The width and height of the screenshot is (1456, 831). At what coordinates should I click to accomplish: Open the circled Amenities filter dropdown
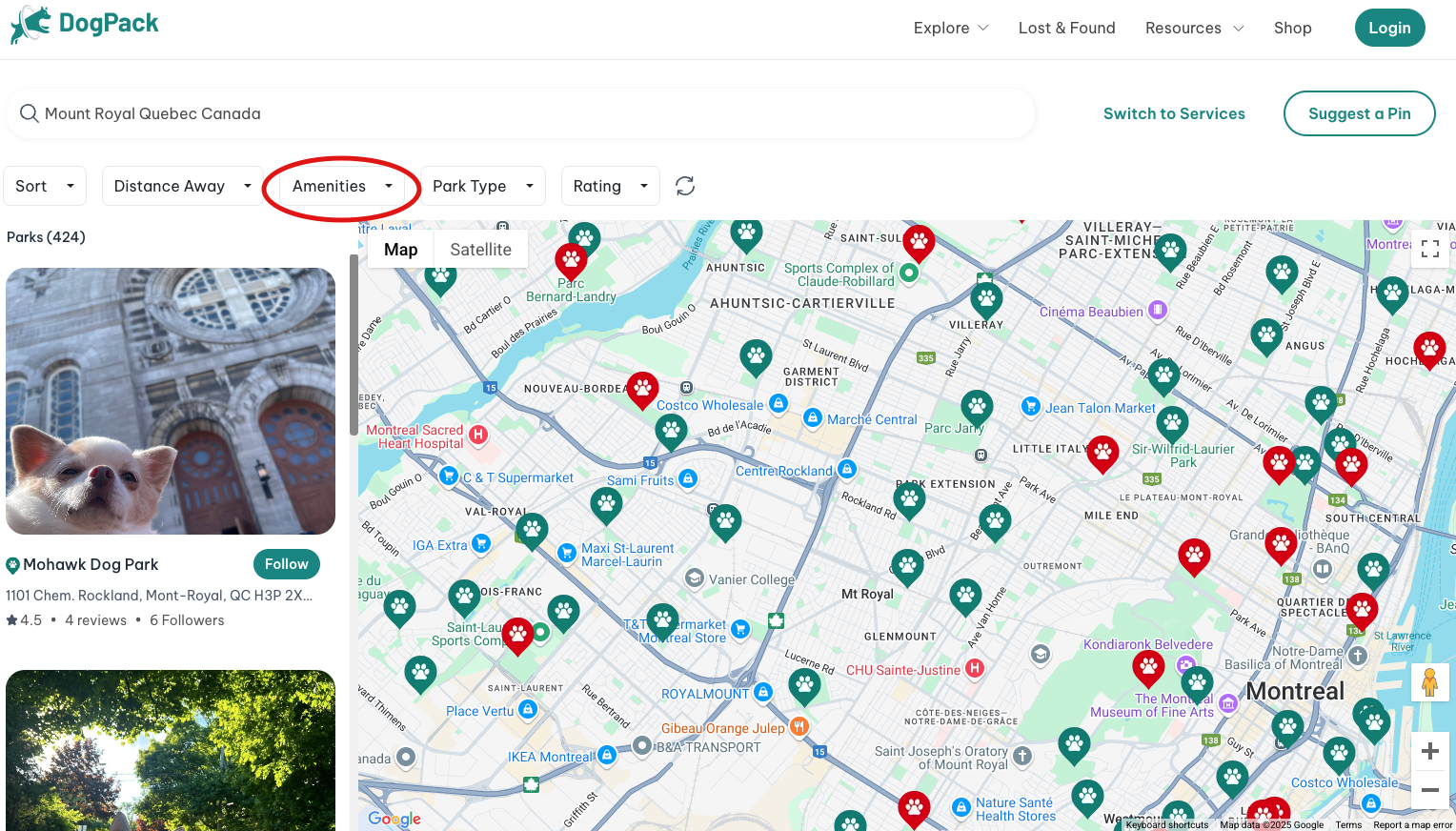pos(340,186)
